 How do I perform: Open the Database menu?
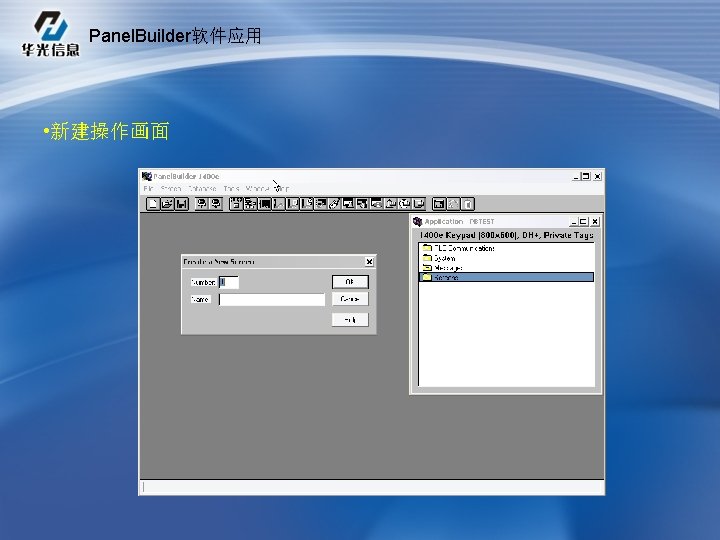(202, 189)
